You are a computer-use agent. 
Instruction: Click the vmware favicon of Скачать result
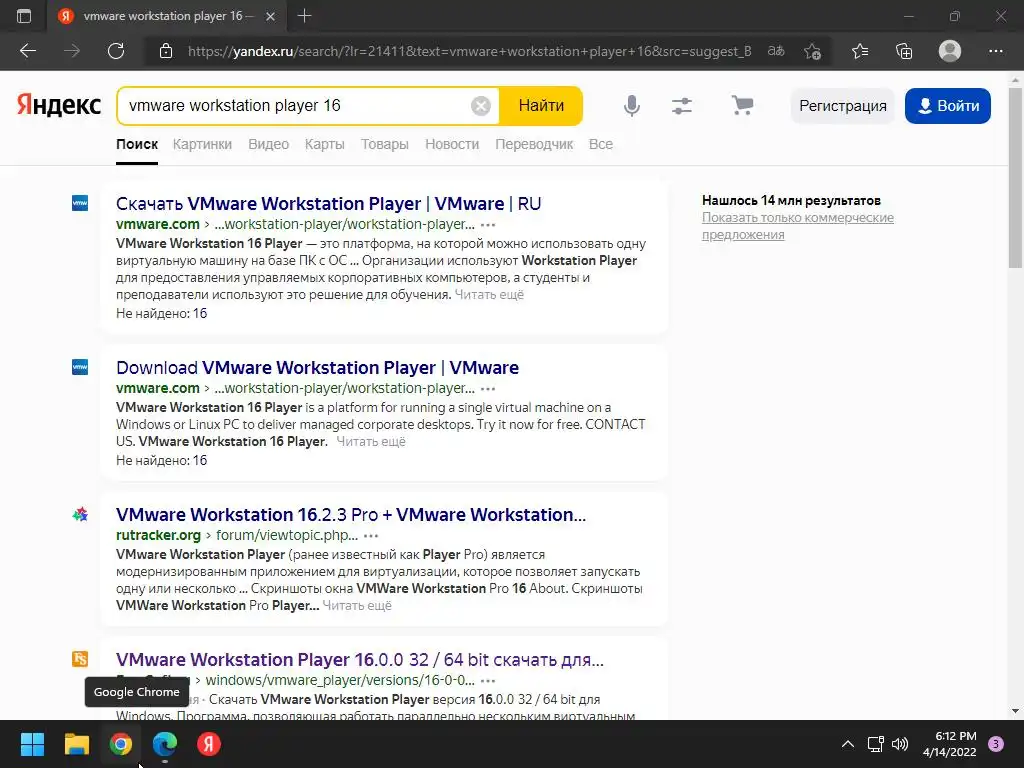tap(80, 203)
